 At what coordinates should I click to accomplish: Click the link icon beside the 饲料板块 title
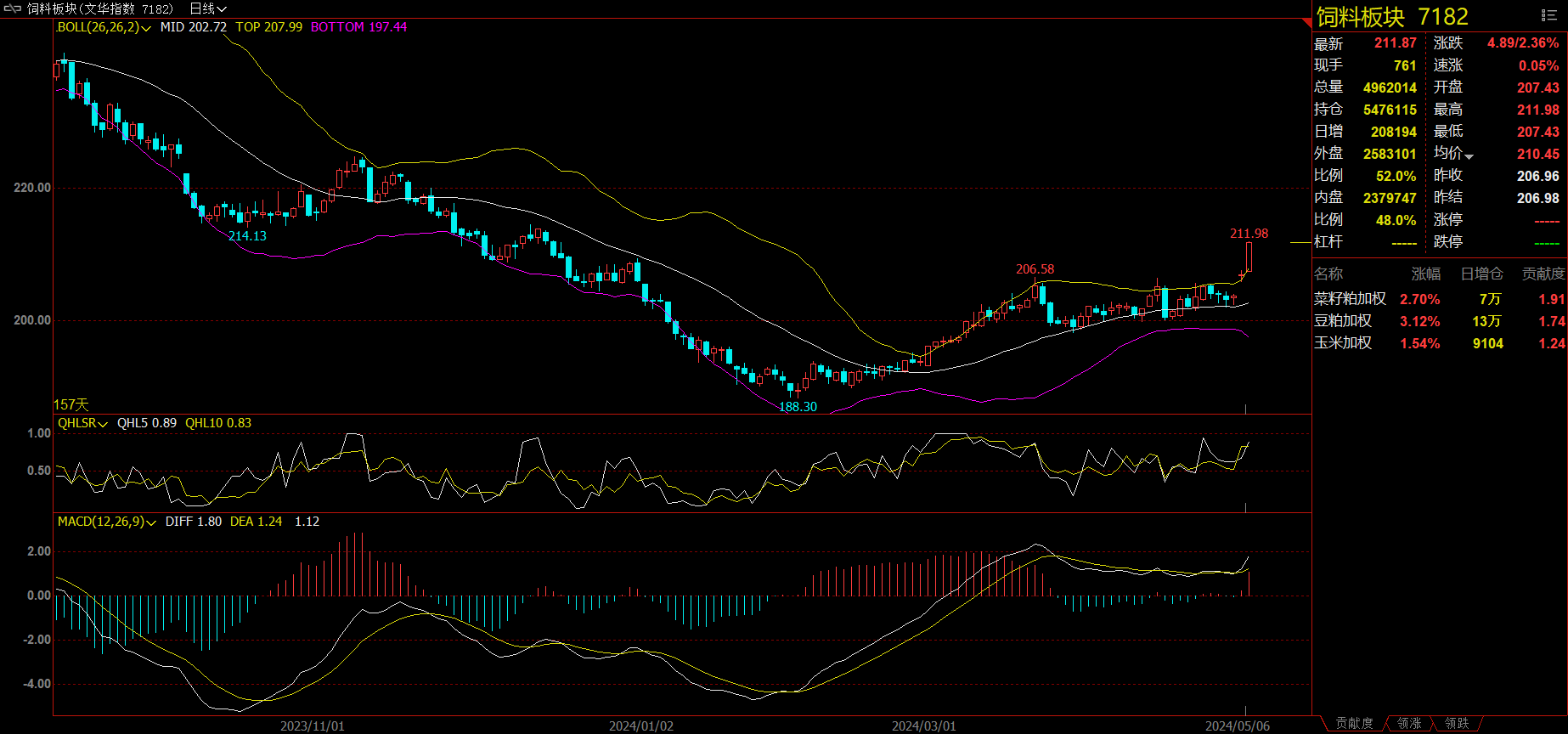[12, 8]
